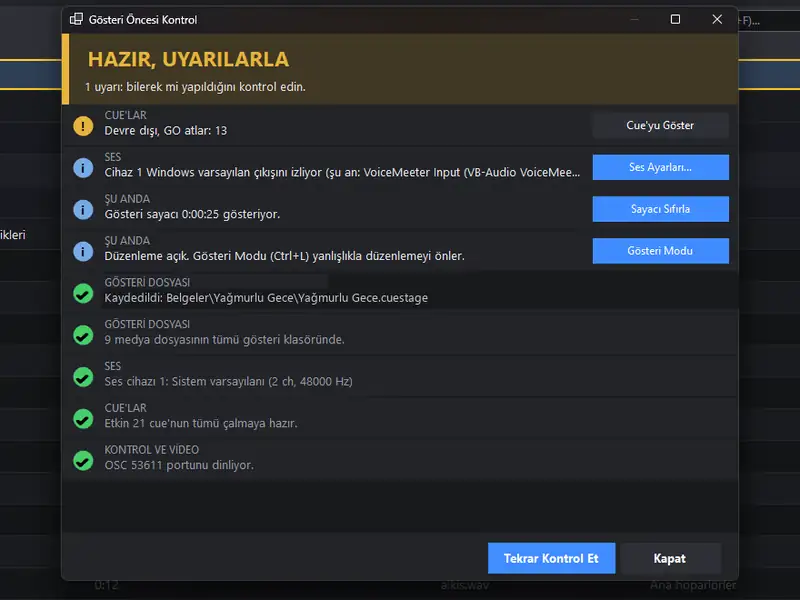Click the 'Gösteri sayacı 0:00:25 gösteriyor.' text

click(x=192, y=214)
